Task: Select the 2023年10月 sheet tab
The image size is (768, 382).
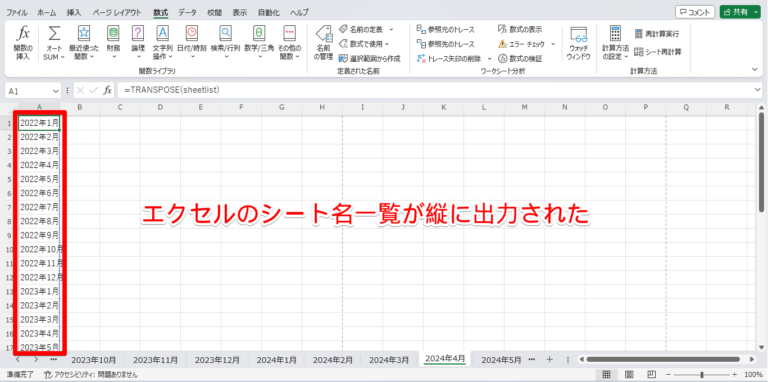Action: coord(94,360)
